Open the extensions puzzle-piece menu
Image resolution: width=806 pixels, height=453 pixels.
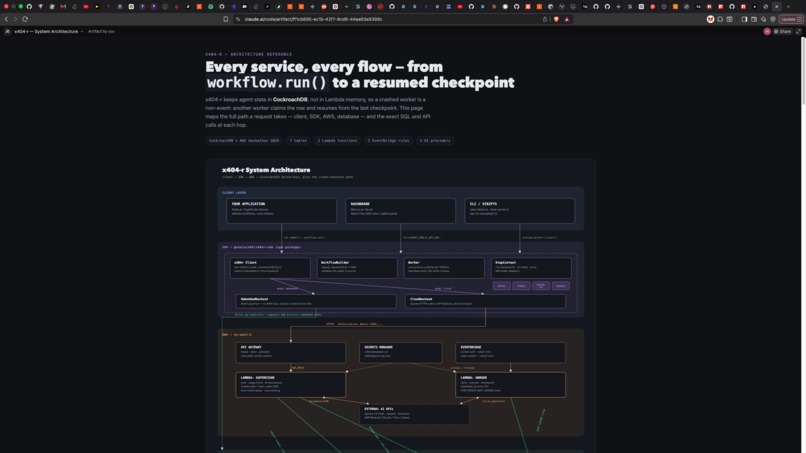[x=720, y=19]
